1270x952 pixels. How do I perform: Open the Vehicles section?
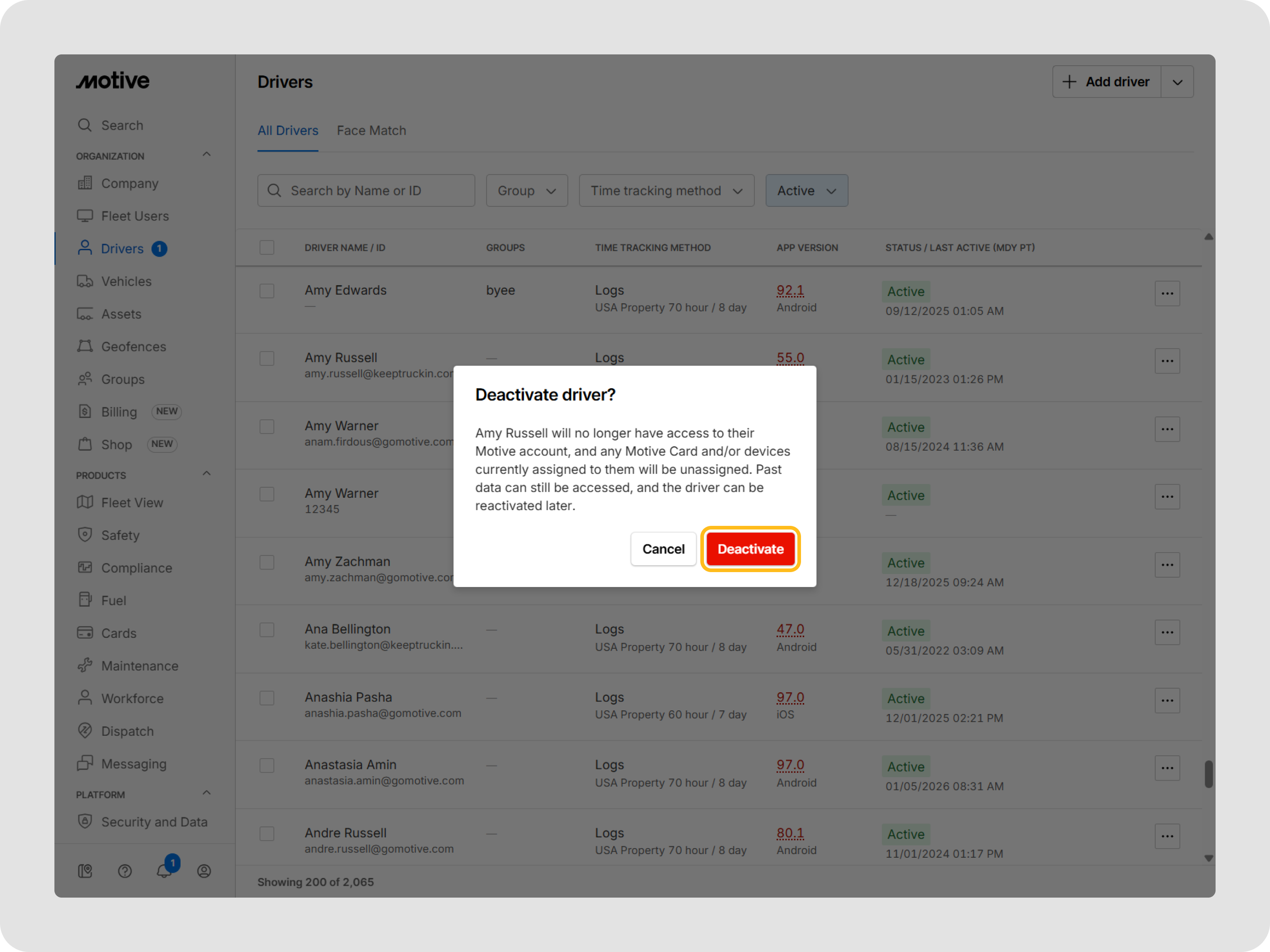click(x=125, y=281)
